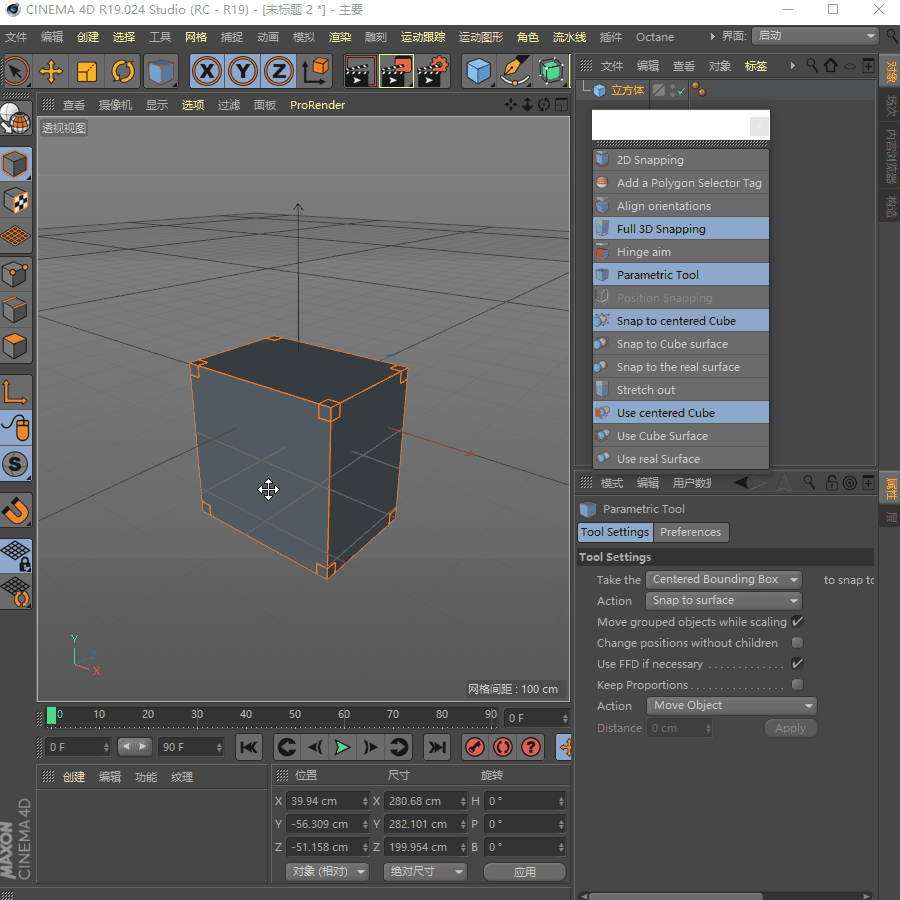Click the 应用 button in coordinates panel
The height and width of the screenshot is (900, 900).
coord(525,872)
